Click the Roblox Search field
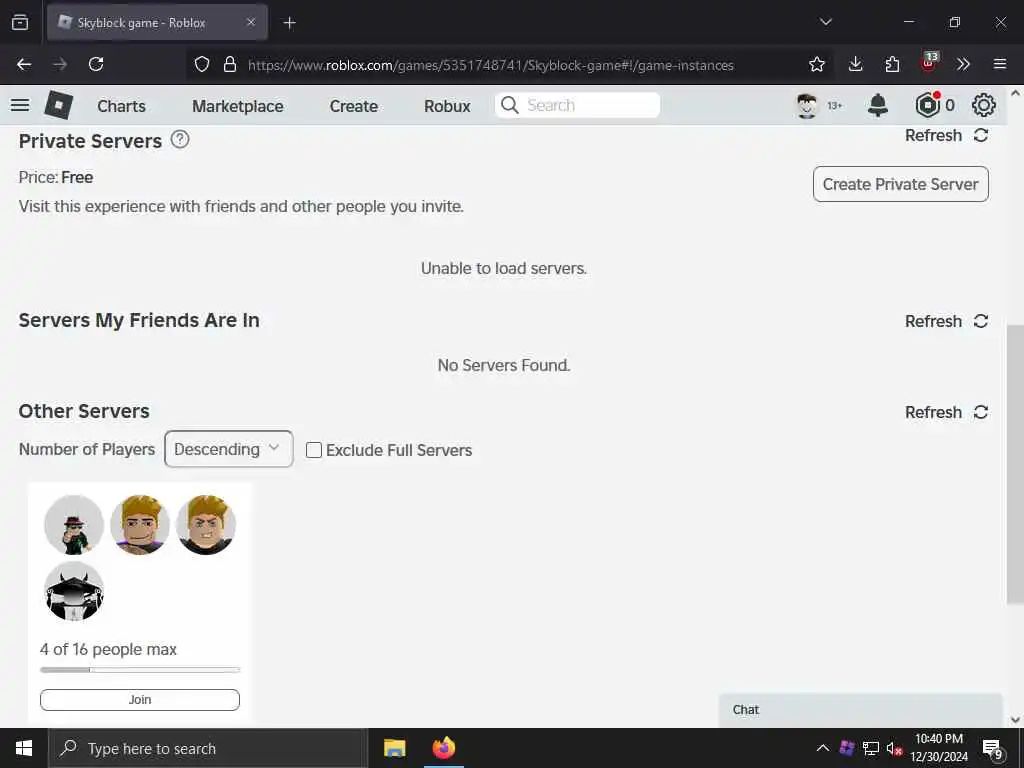This screenshot has width=1024, height=768. pos(577,105)
